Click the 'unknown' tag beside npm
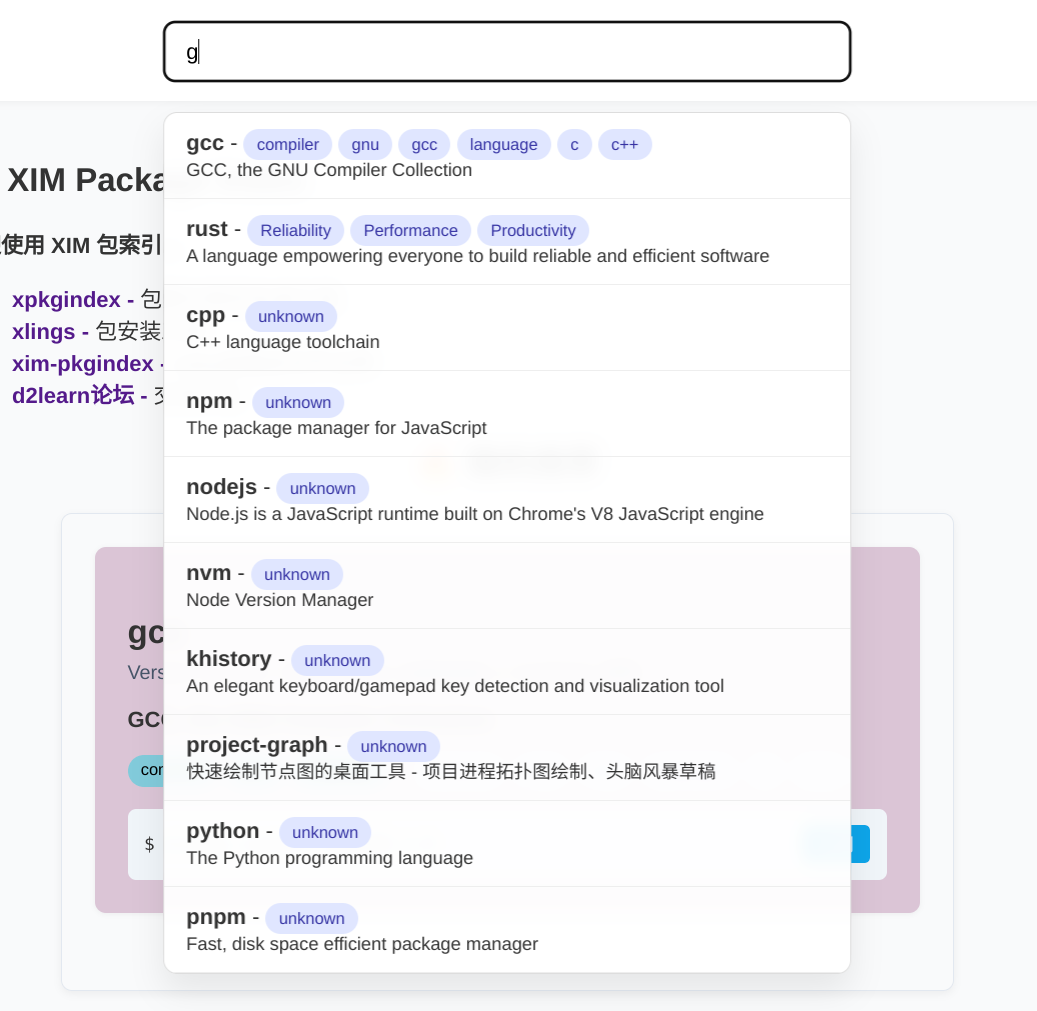The image size is (1037, 1011). pyautogui.click(x=298, y=402)
